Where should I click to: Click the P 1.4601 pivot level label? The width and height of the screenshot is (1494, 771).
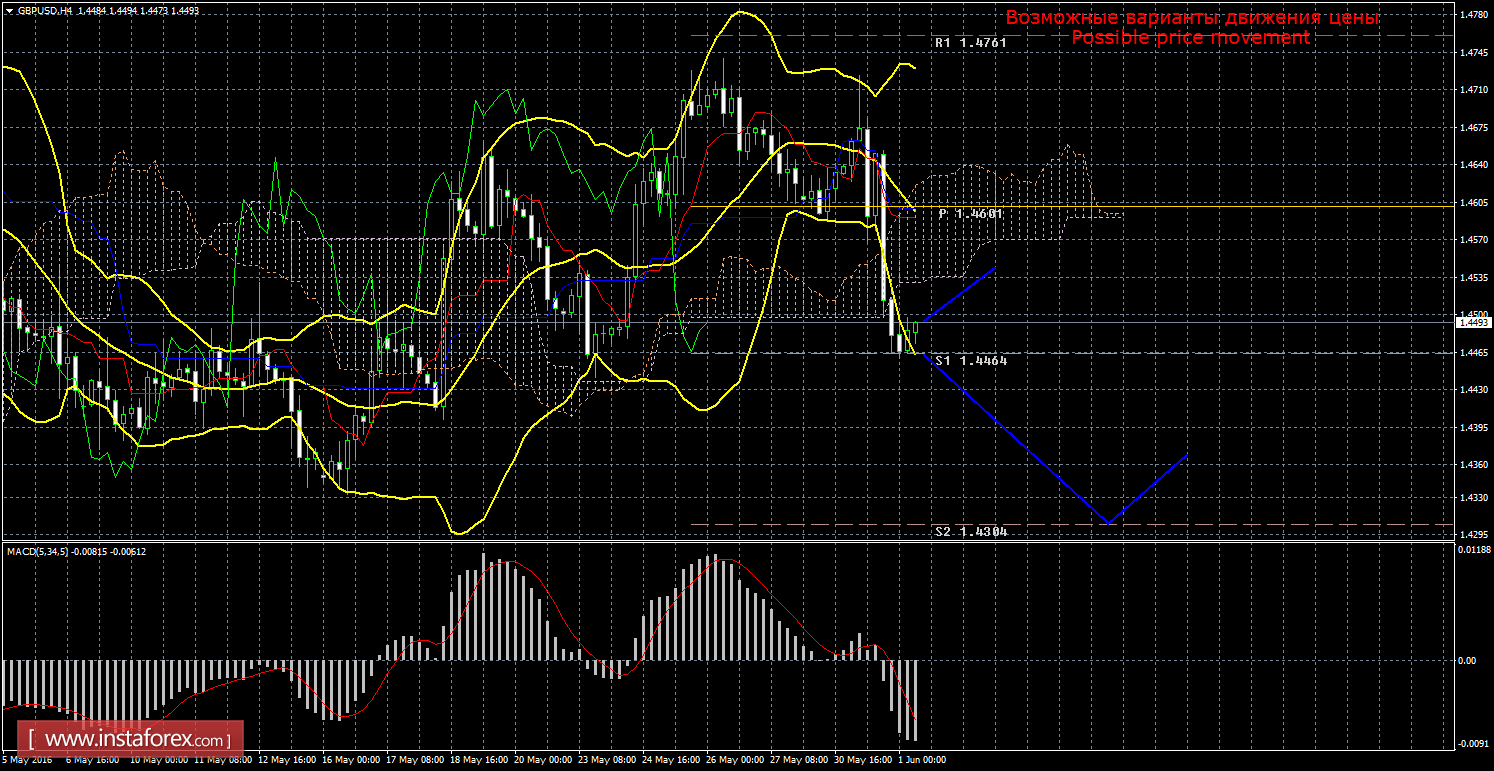click(970, 214)
